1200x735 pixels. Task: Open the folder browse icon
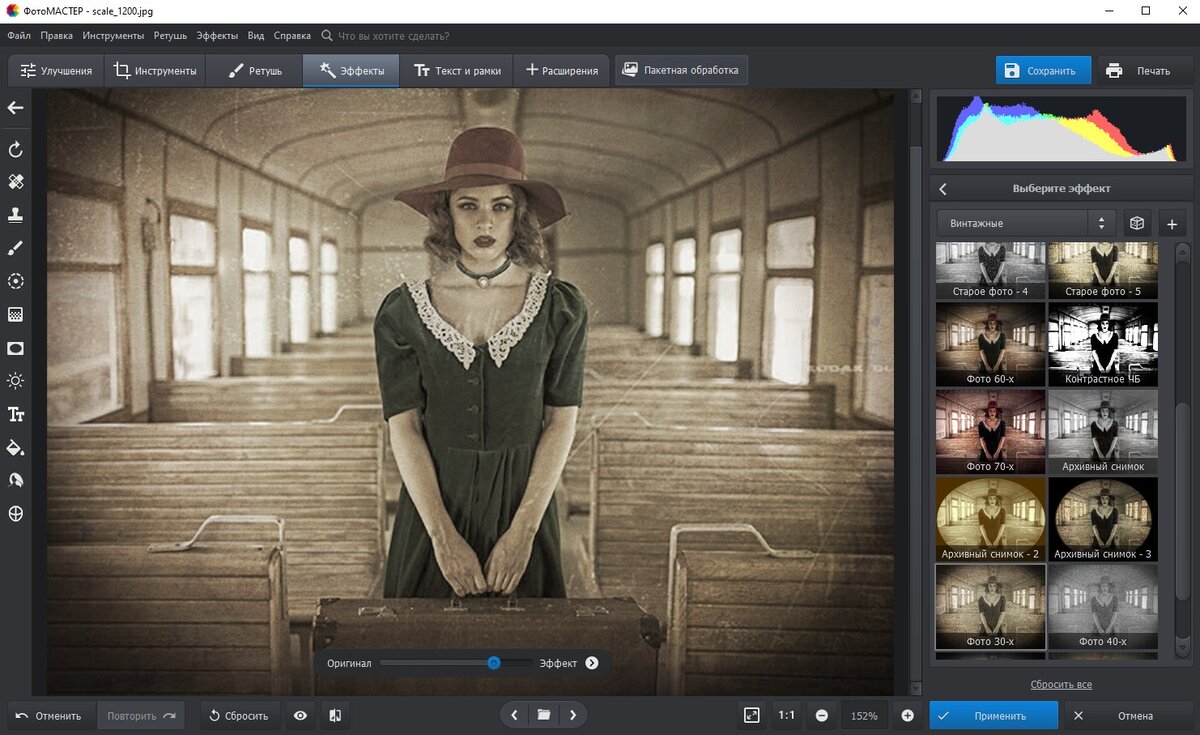click(543, 715)
